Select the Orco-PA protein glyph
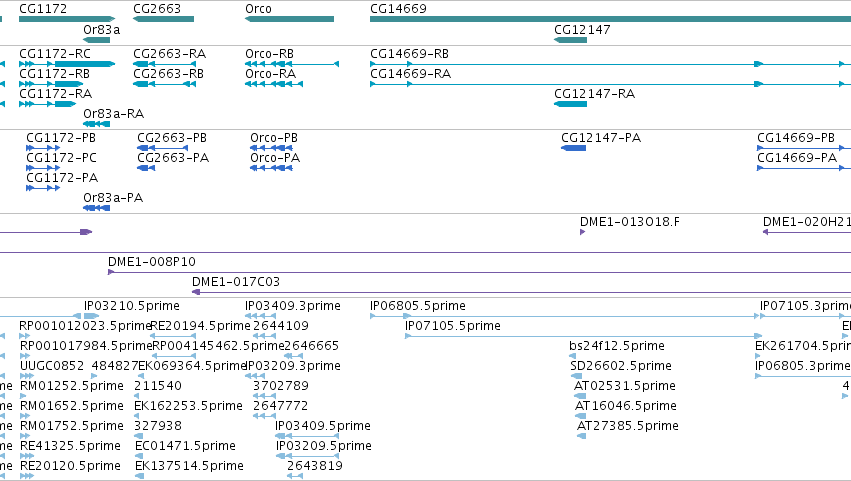This screenshot has height=481, width=851. pyautogui.click(x=271, y=168)
